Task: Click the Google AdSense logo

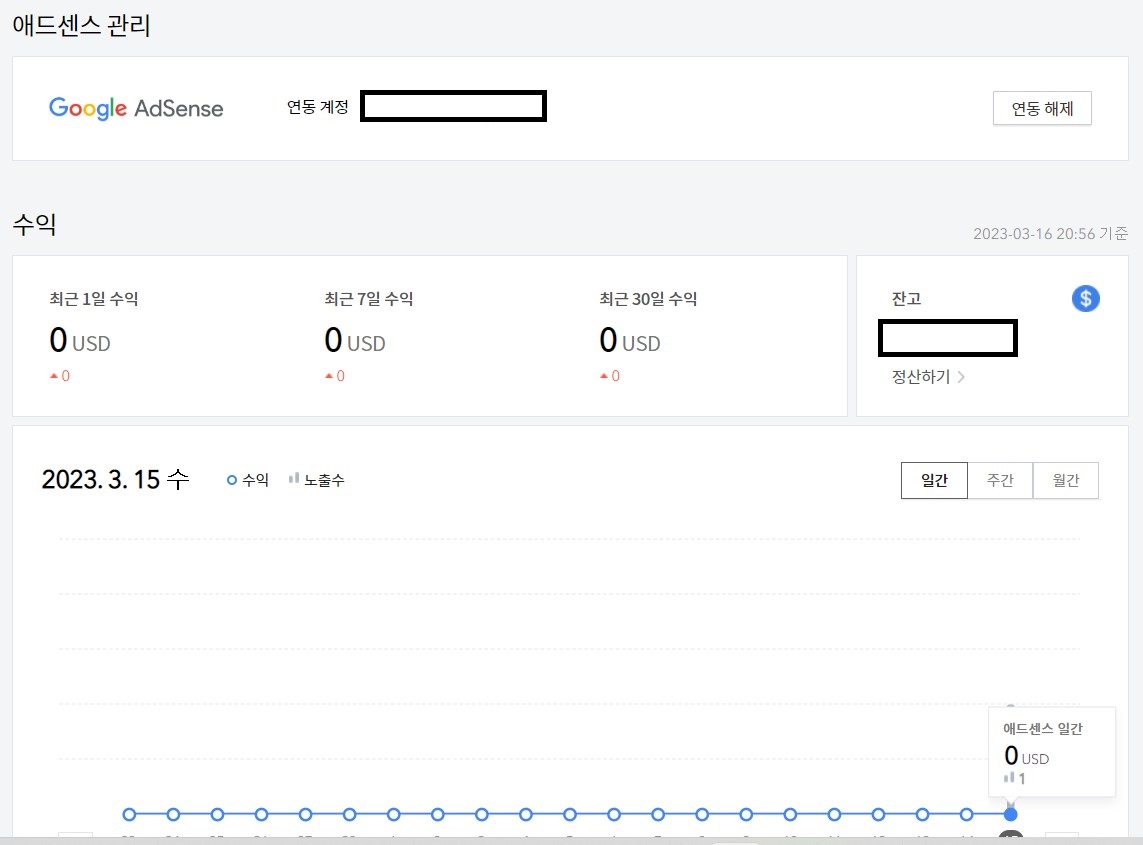Action: tap(135, 108)
